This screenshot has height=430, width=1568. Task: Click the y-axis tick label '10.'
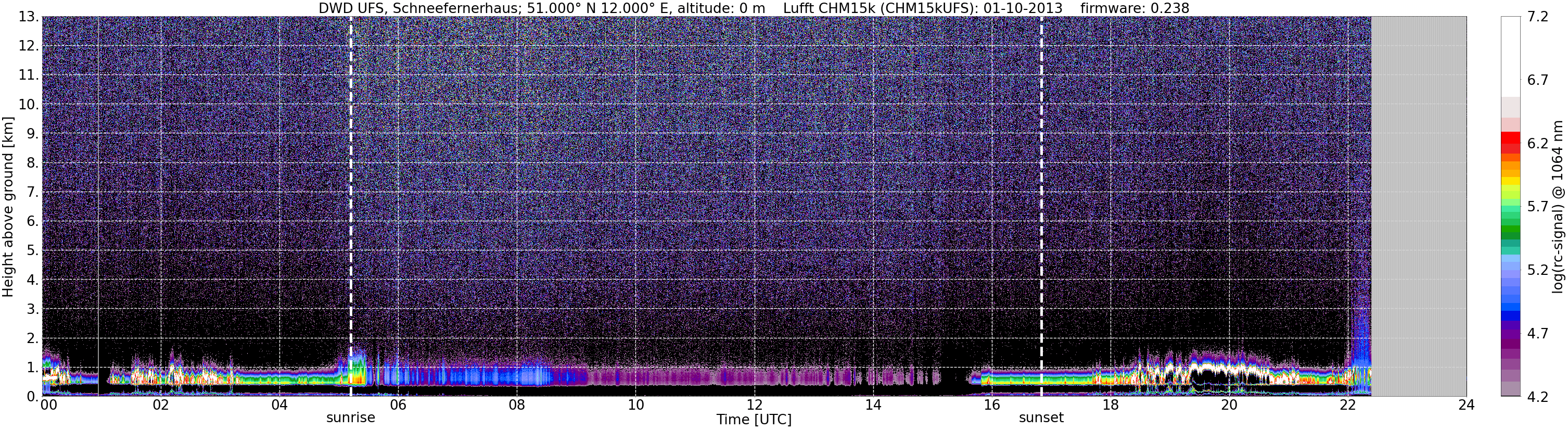tap(29, 105)
